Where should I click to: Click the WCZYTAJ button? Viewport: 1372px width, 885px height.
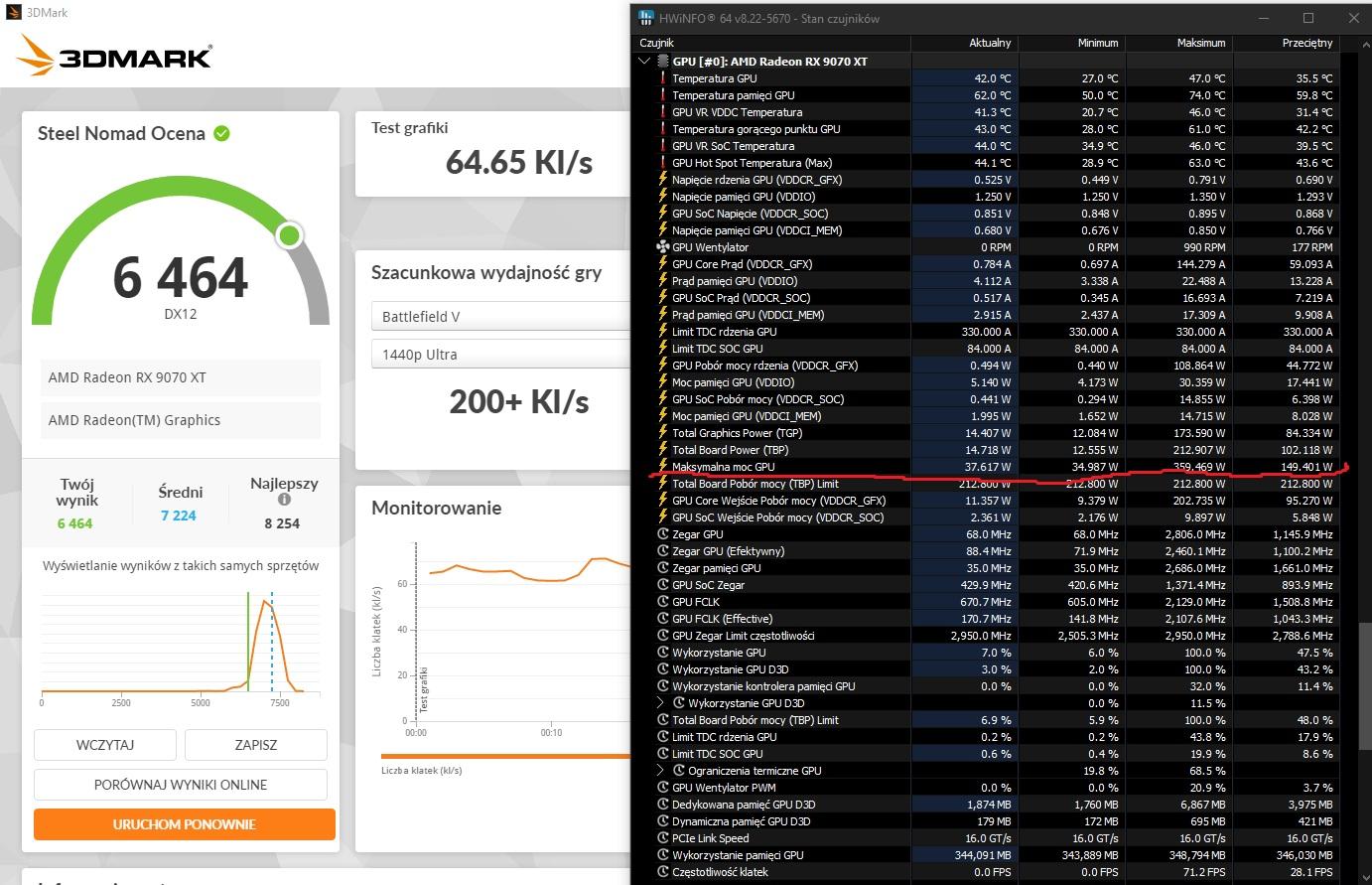click(x=105, y=745)
